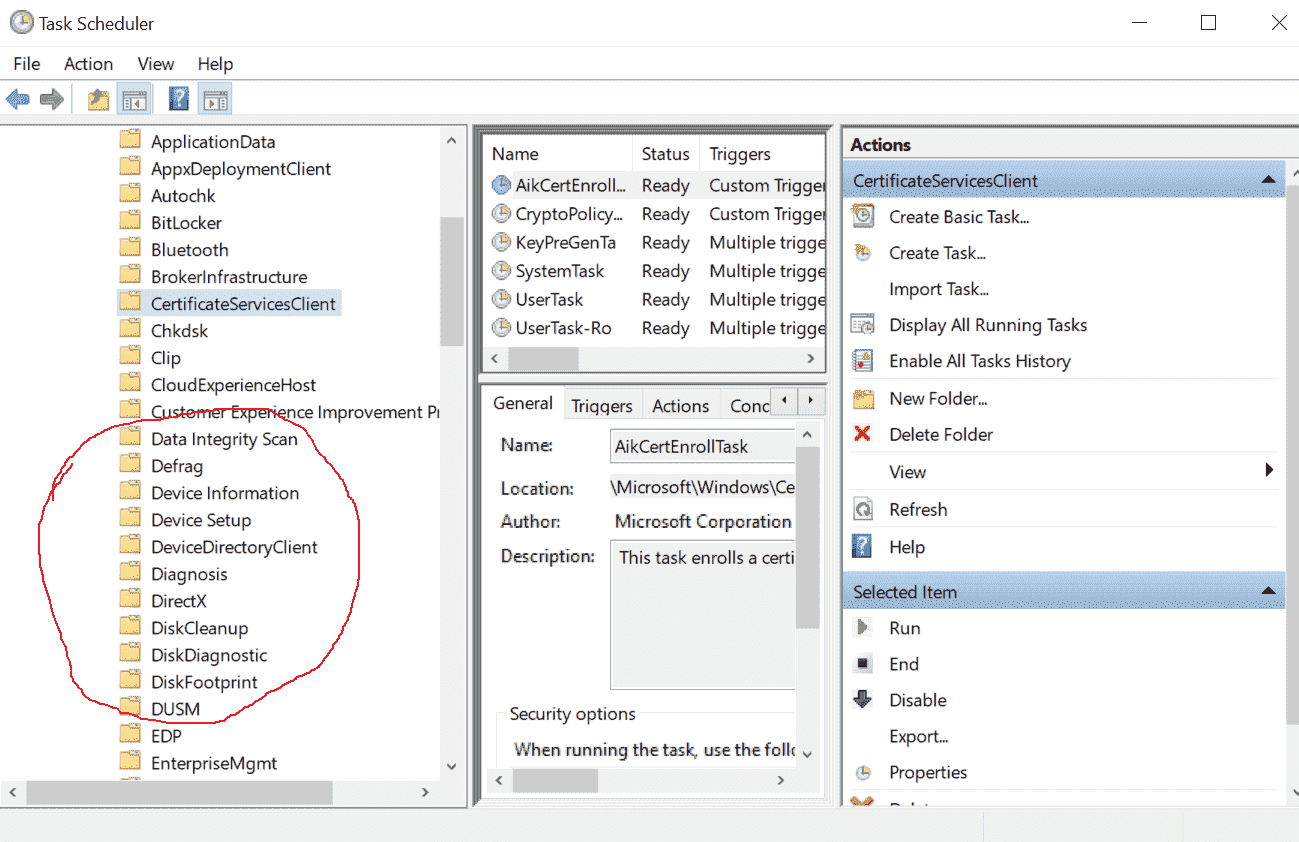Screen dimensions: 1299x842
Task: Click the KeyPreGenTa task clock icon
Action: coord(501,242)
